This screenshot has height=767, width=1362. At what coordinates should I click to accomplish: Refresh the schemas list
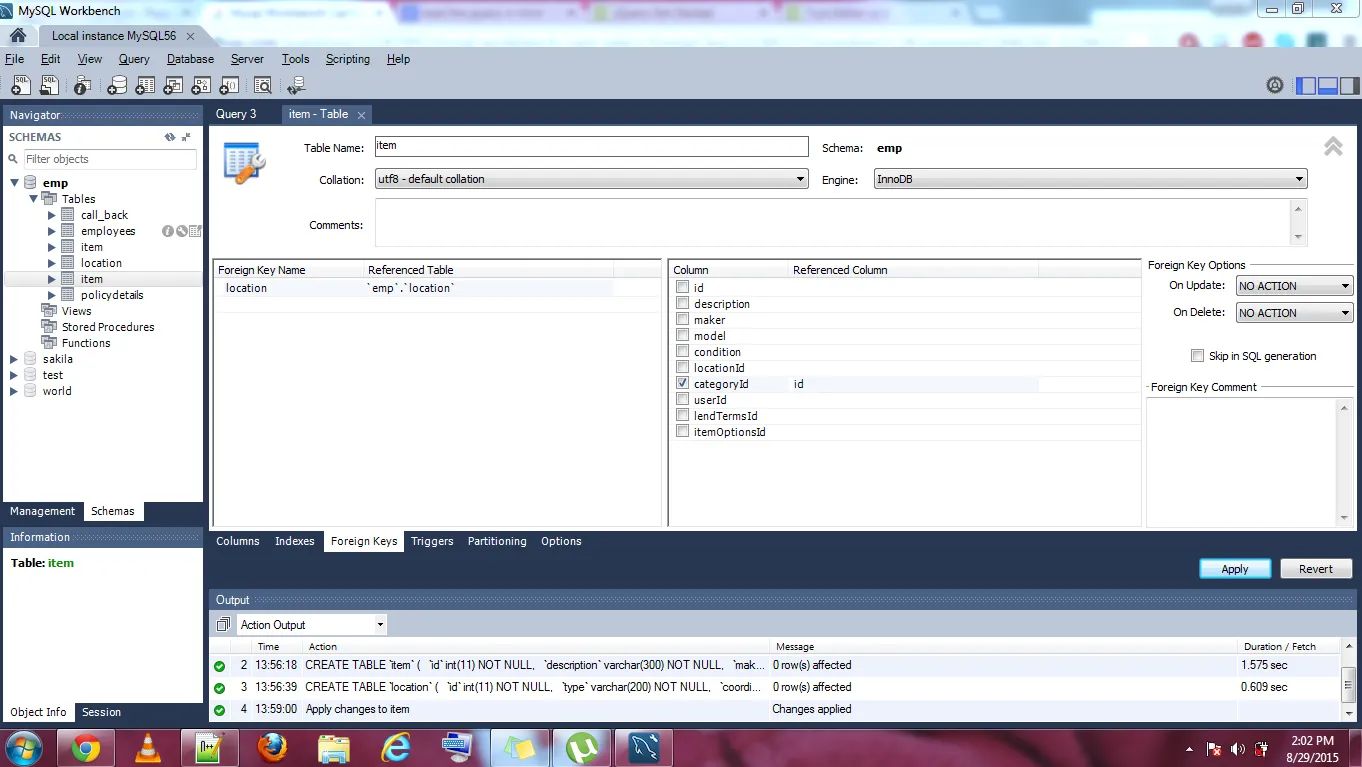tap(170, 137)
